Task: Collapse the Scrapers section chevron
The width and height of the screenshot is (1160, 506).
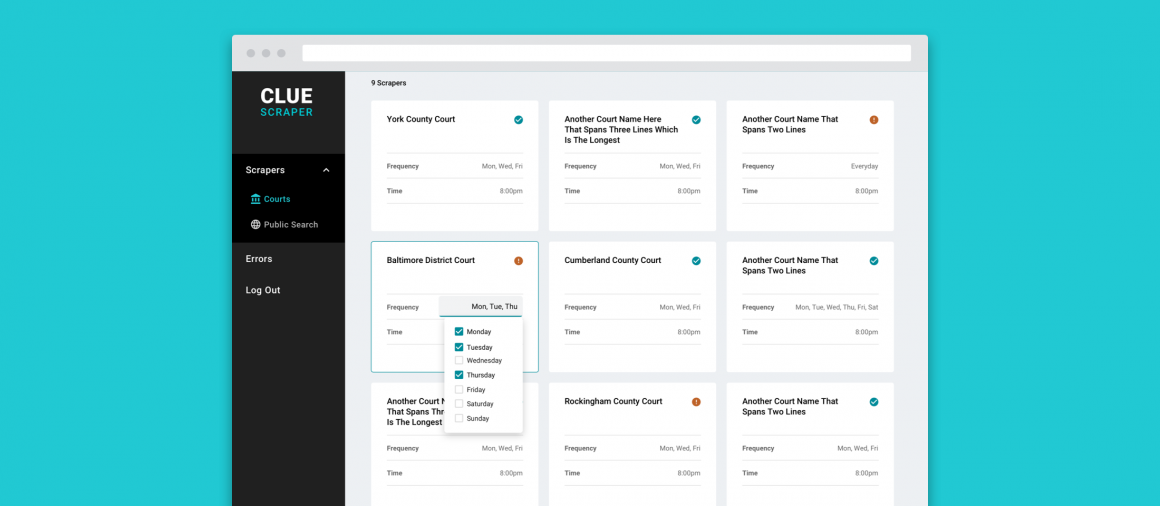Action: [326, 170]
